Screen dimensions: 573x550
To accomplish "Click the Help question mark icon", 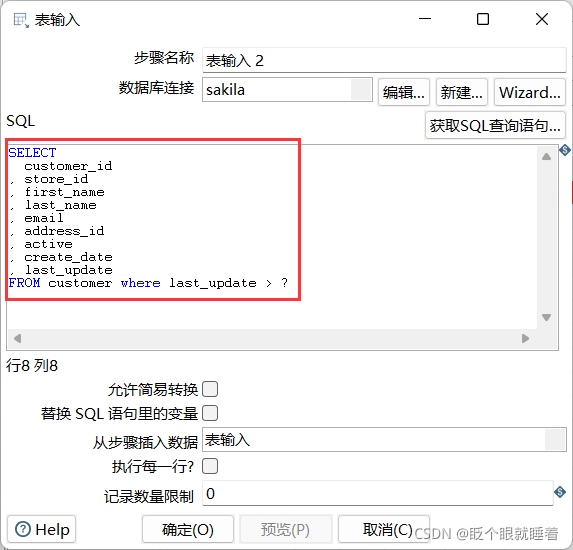I will [23, 529].
